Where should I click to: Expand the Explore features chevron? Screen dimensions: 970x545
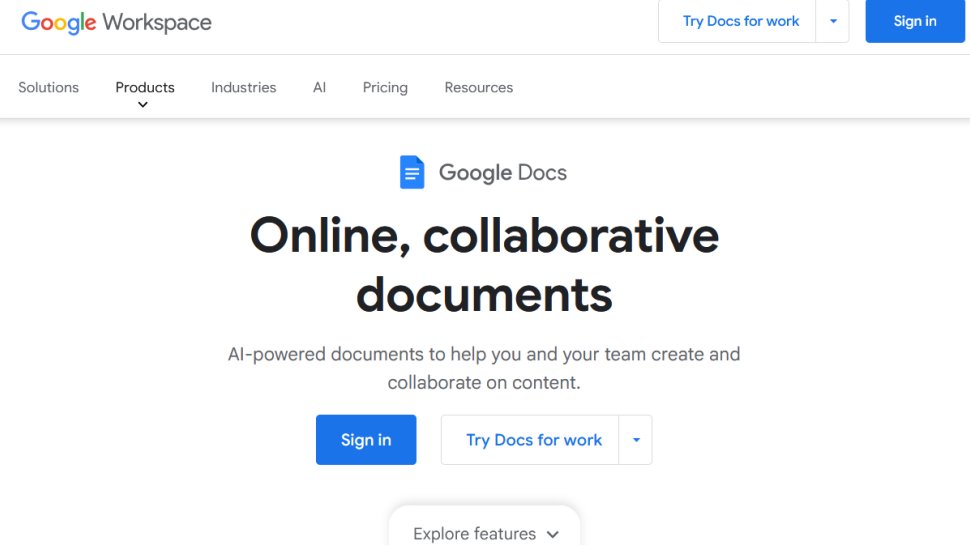click(x=553, y=534)
